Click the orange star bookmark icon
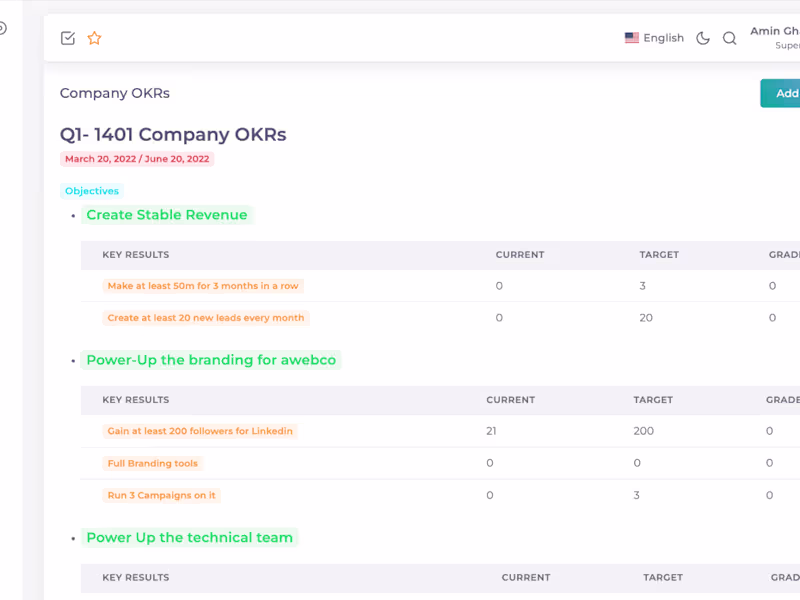This screenshot has height=600, width=800. [x=94, y=38]
